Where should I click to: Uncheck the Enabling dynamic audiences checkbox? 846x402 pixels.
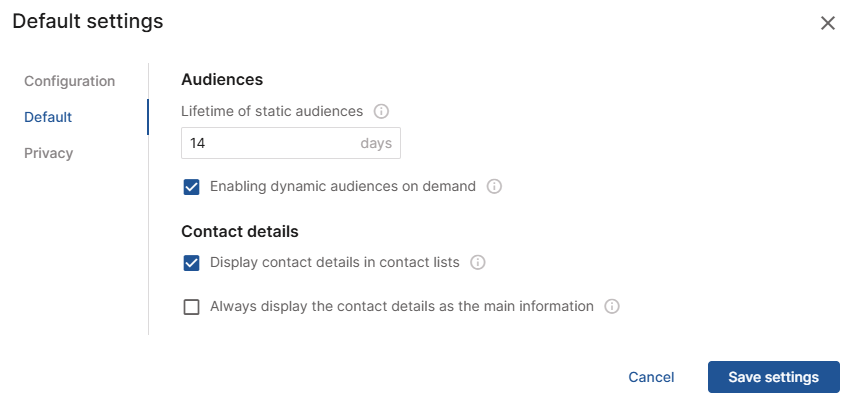point(192,187)
